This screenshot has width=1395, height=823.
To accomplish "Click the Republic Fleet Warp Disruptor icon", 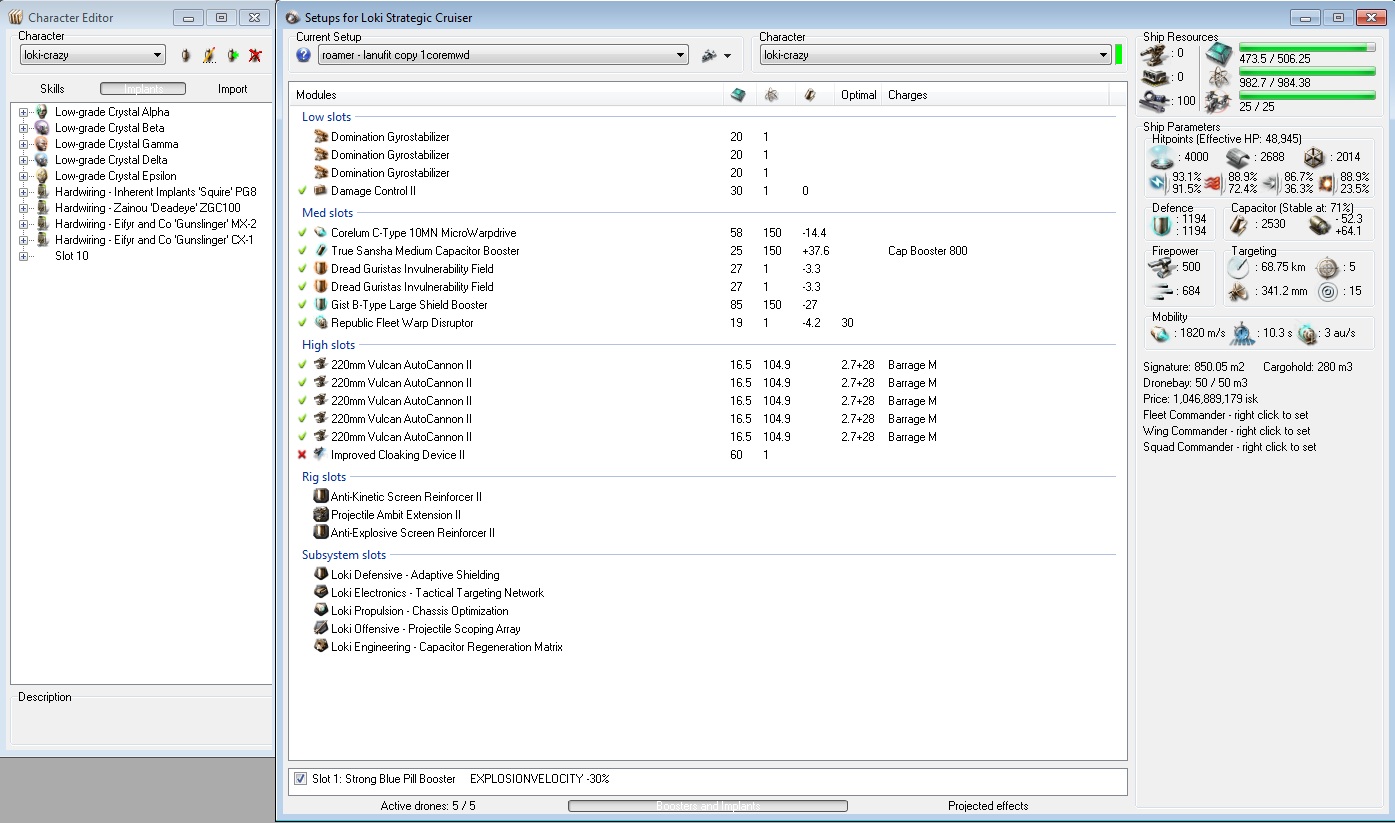I will tap(321, 323).
